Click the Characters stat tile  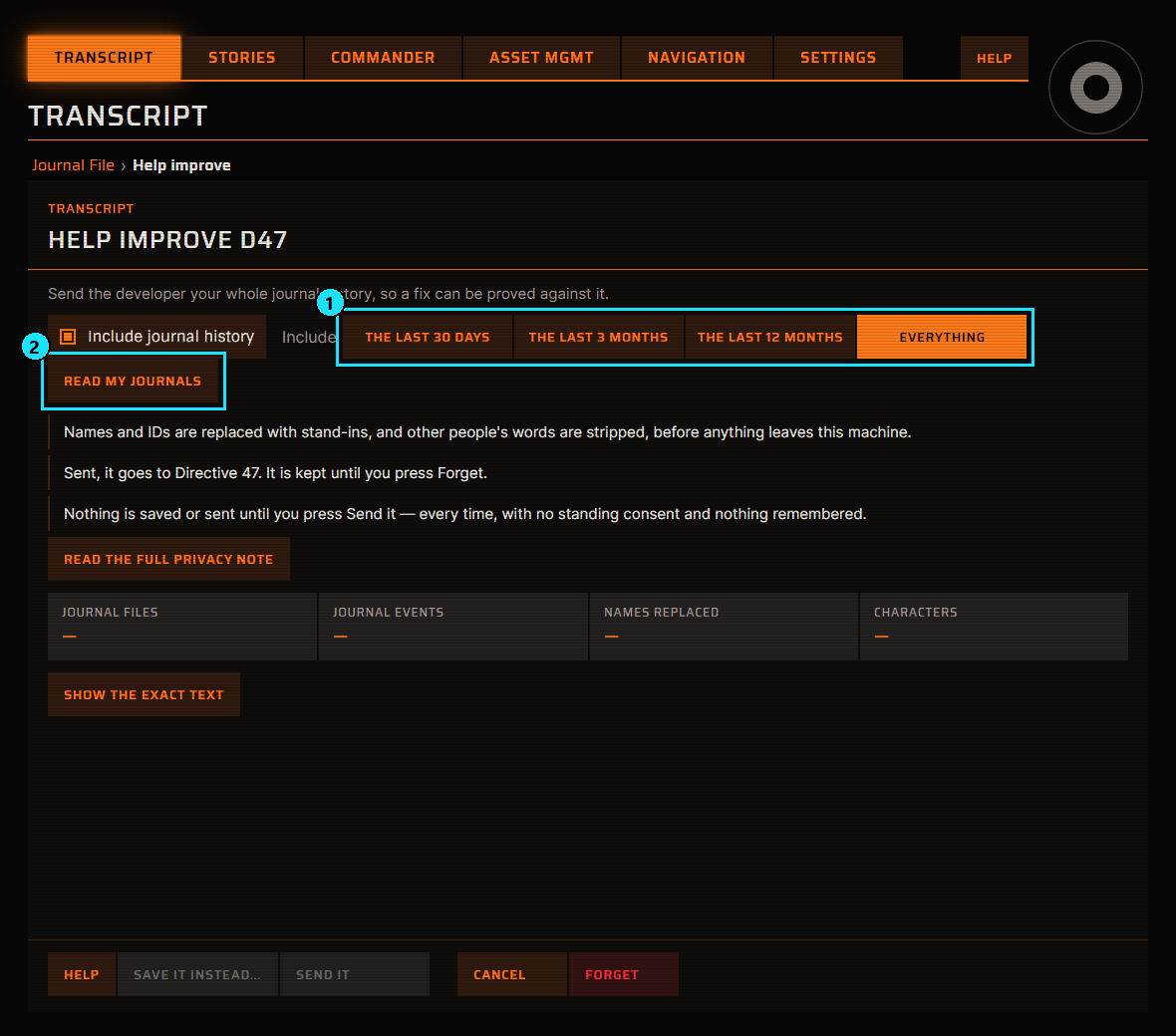click(994, 627)
